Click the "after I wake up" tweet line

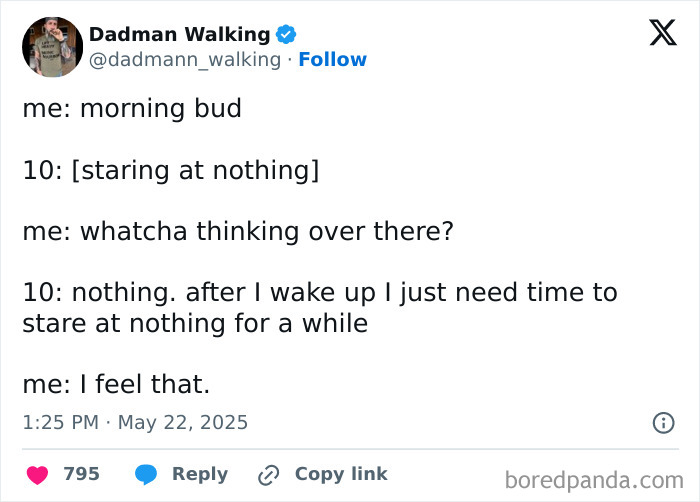point(320,293)
